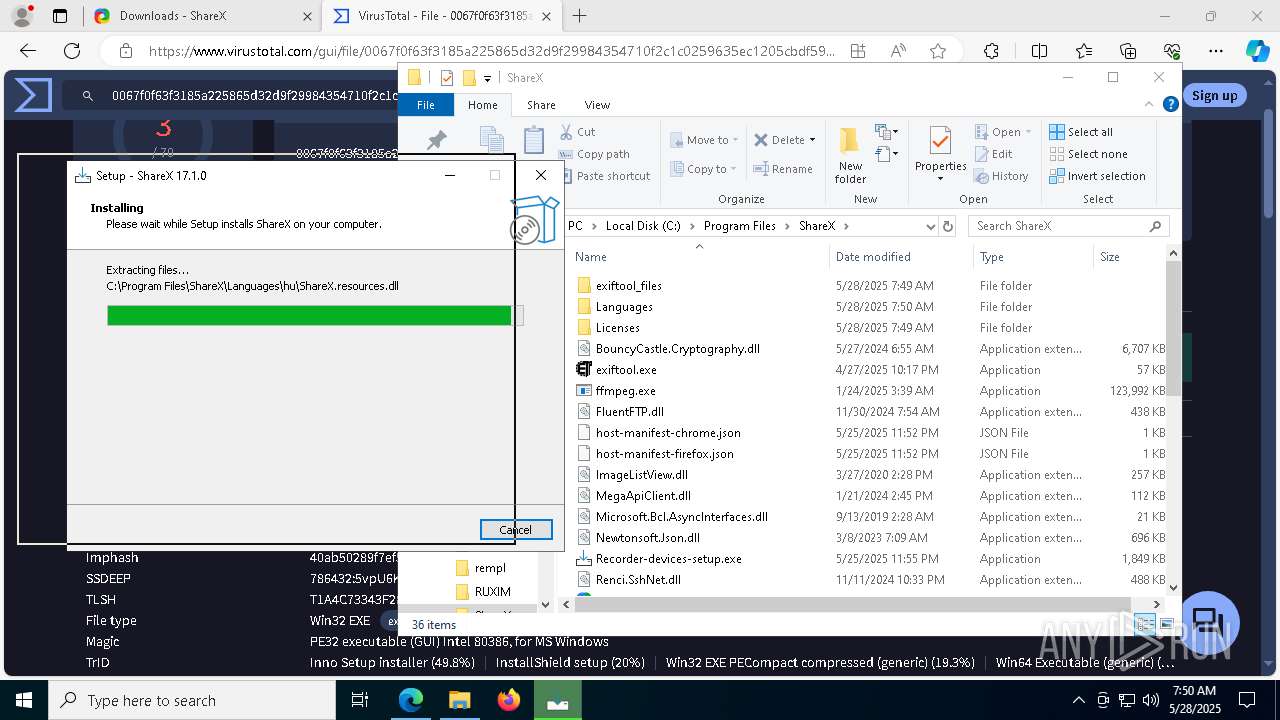Open Explorer help question mark icon

1169,105
